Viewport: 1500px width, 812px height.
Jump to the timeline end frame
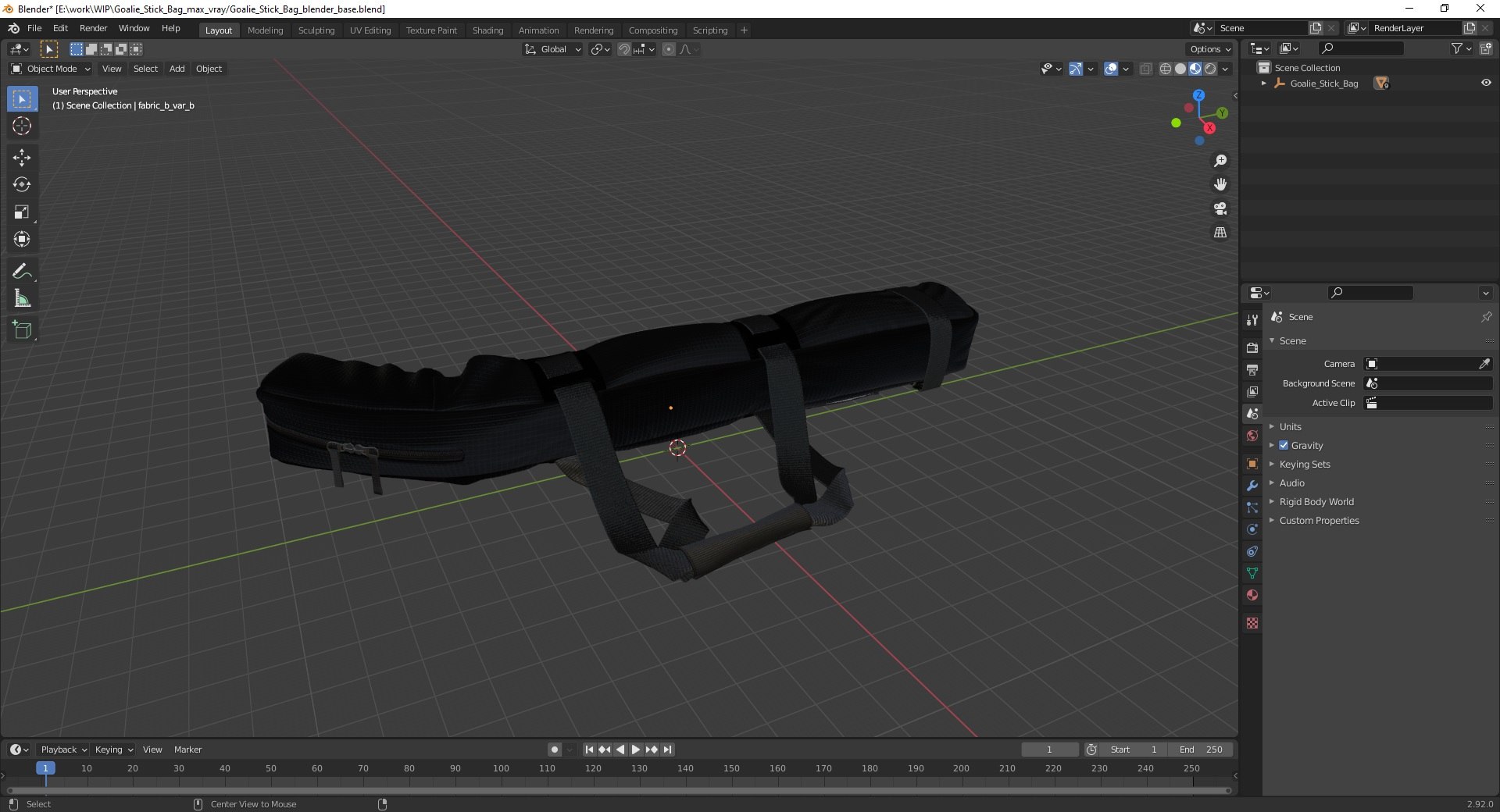668,750
